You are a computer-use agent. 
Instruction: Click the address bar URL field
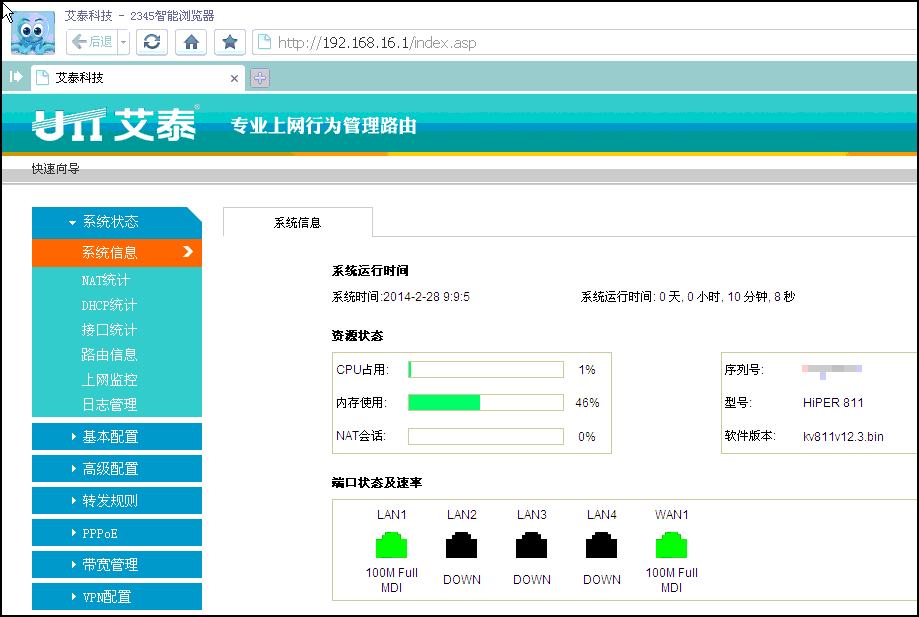coord(585,42)
